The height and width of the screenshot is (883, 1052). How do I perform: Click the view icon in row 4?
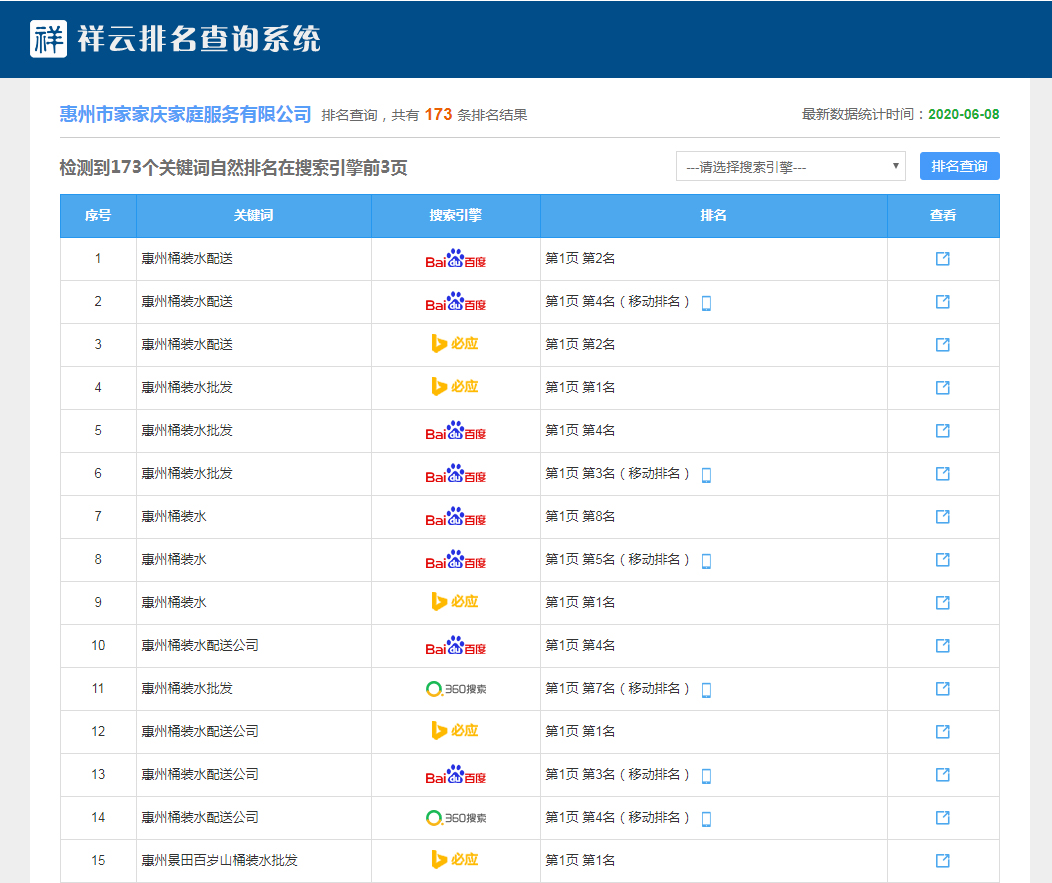(x=942, y=388)
